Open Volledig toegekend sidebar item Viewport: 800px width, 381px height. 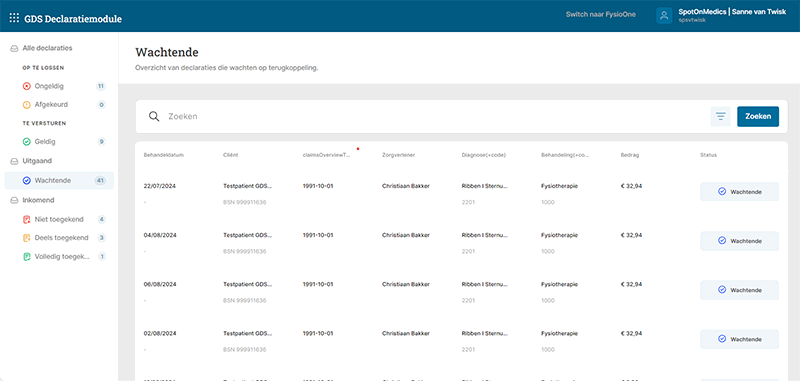pyautogui.click(x=59, y=257)
